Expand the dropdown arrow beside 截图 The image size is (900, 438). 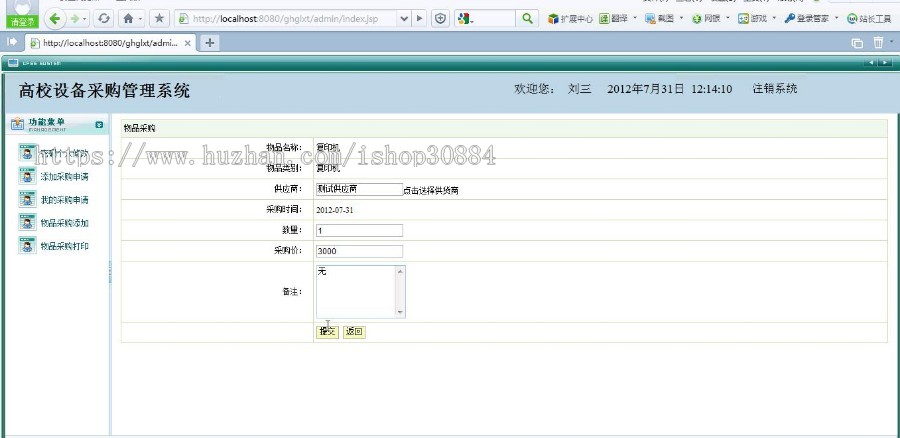tap(682, 18)
